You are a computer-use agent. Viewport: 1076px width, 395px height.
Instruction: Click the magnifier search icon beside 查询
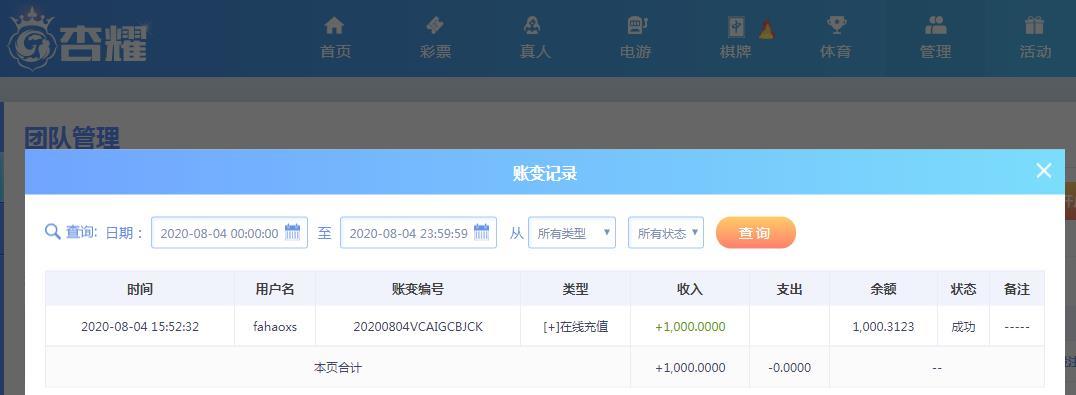pyautogui.click(x=53, y=232)
